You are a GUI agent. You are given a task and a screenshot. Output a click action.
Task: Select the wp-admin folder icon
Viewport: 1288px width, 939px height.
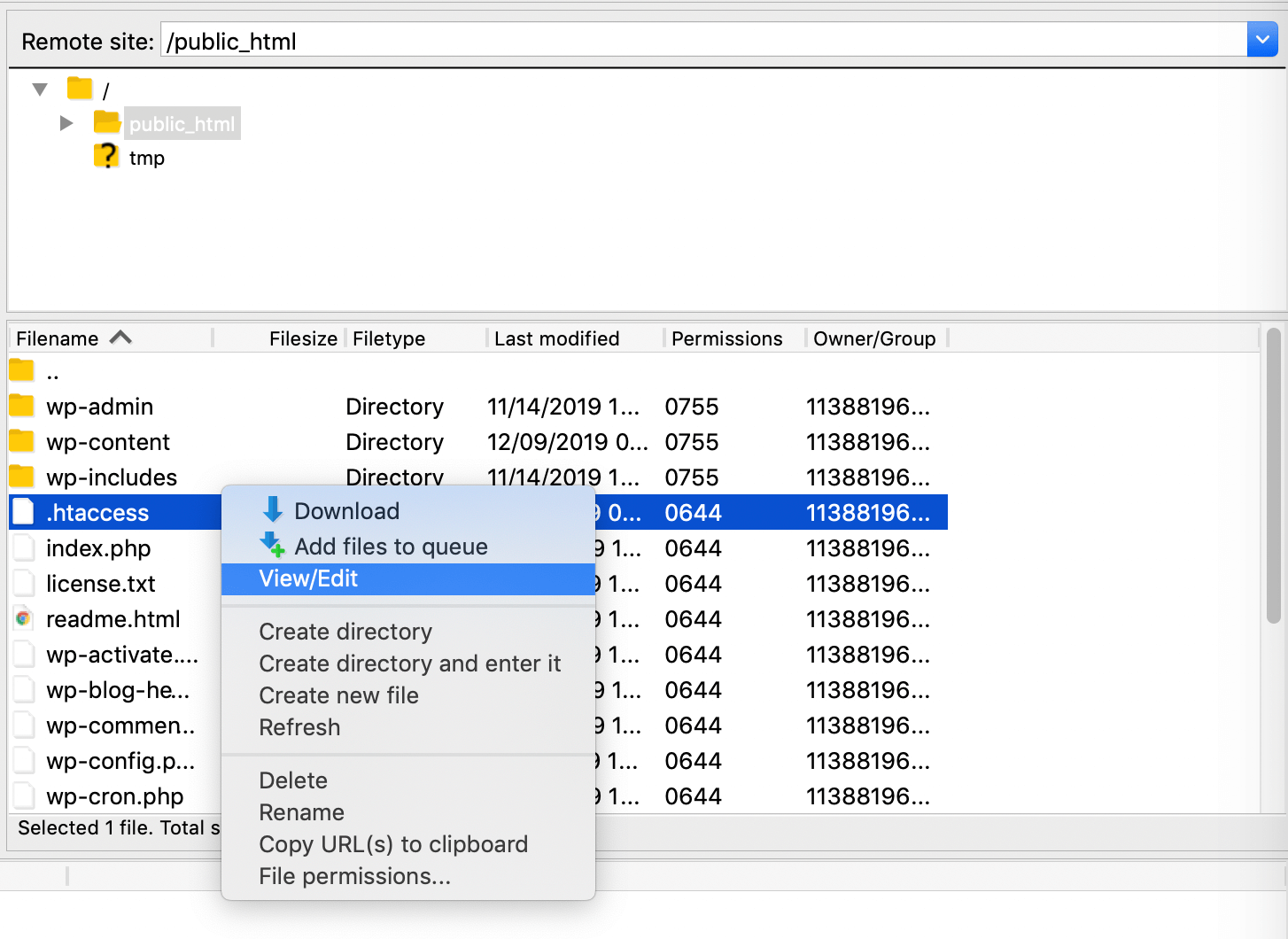click(21, 406)
